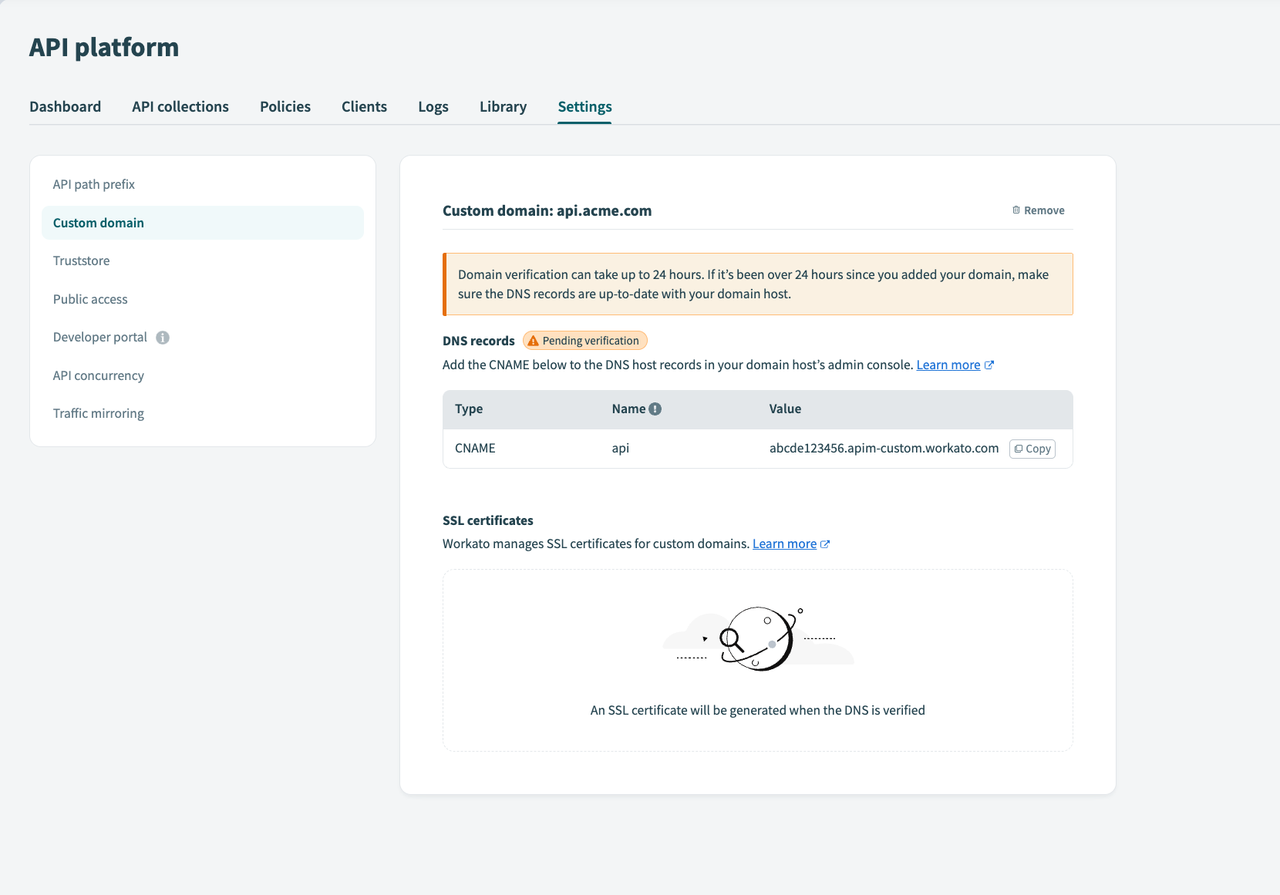This screenshot has height=895, width=1280.
Task: Click the info icon next to the Name column
Action: coord(655,408)
